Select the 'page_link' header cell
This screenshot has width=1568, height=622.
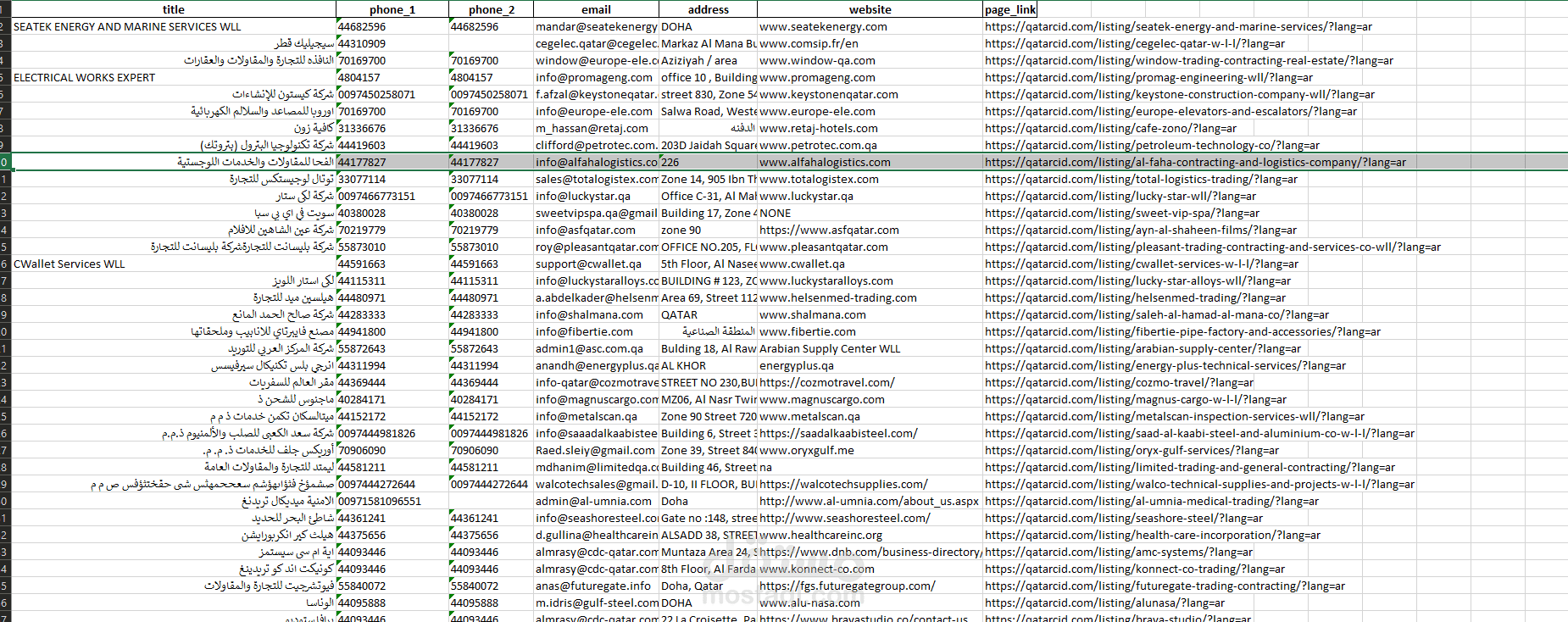click(1010, 9)
